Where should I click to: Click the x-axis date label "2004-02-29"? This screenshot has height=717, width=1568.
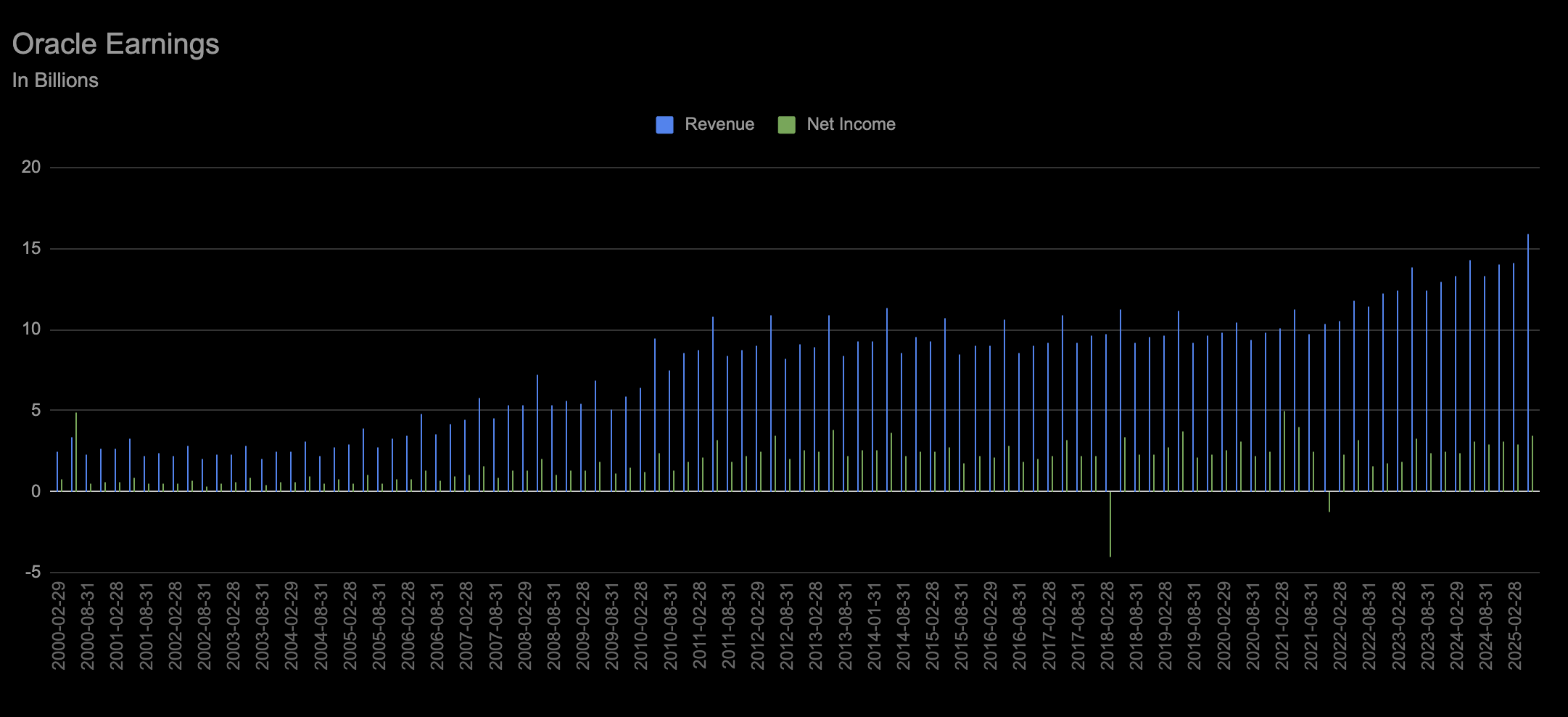tap(292, 626)
